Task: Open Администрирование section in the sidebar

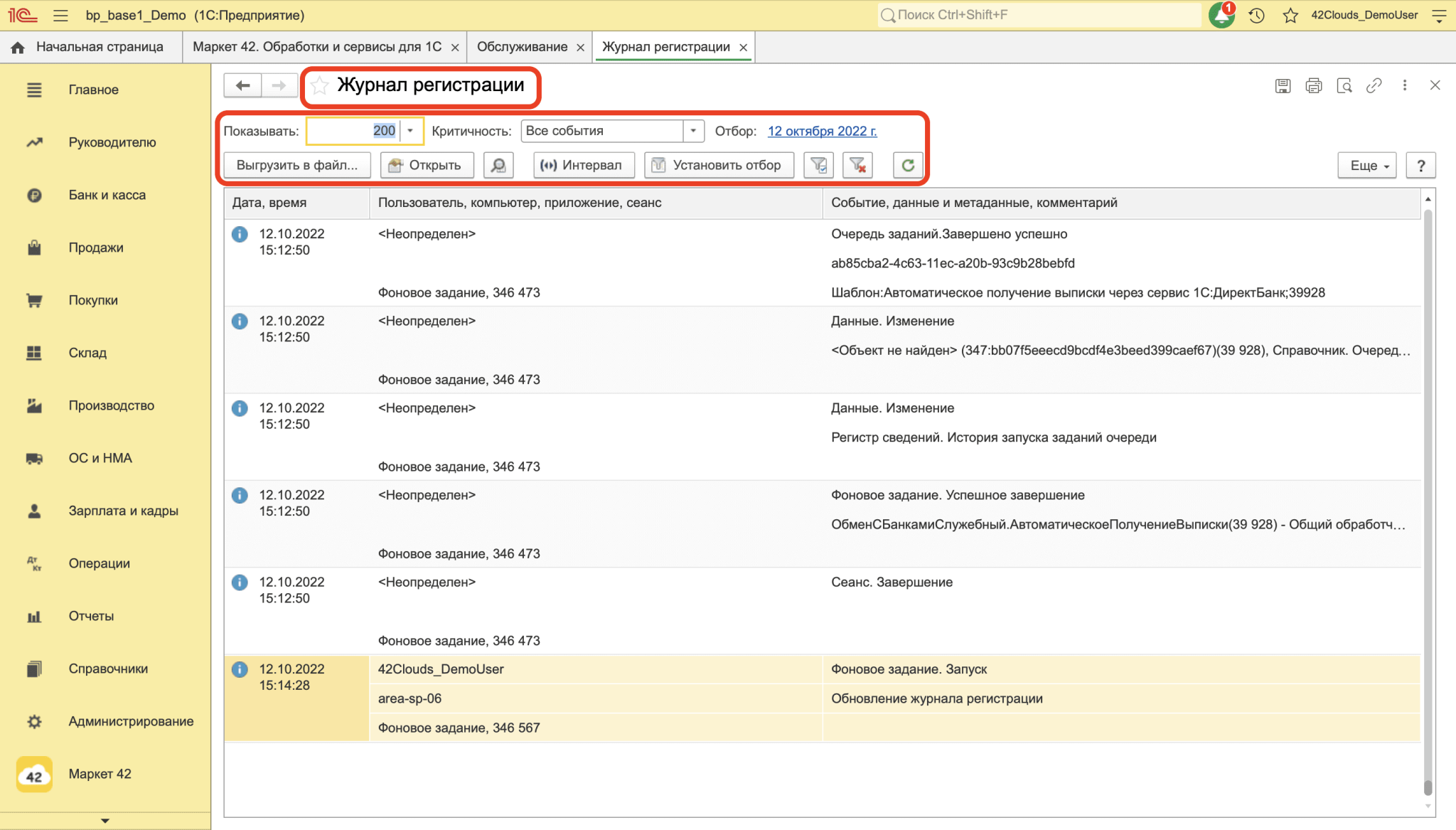Action: [131, 721]
